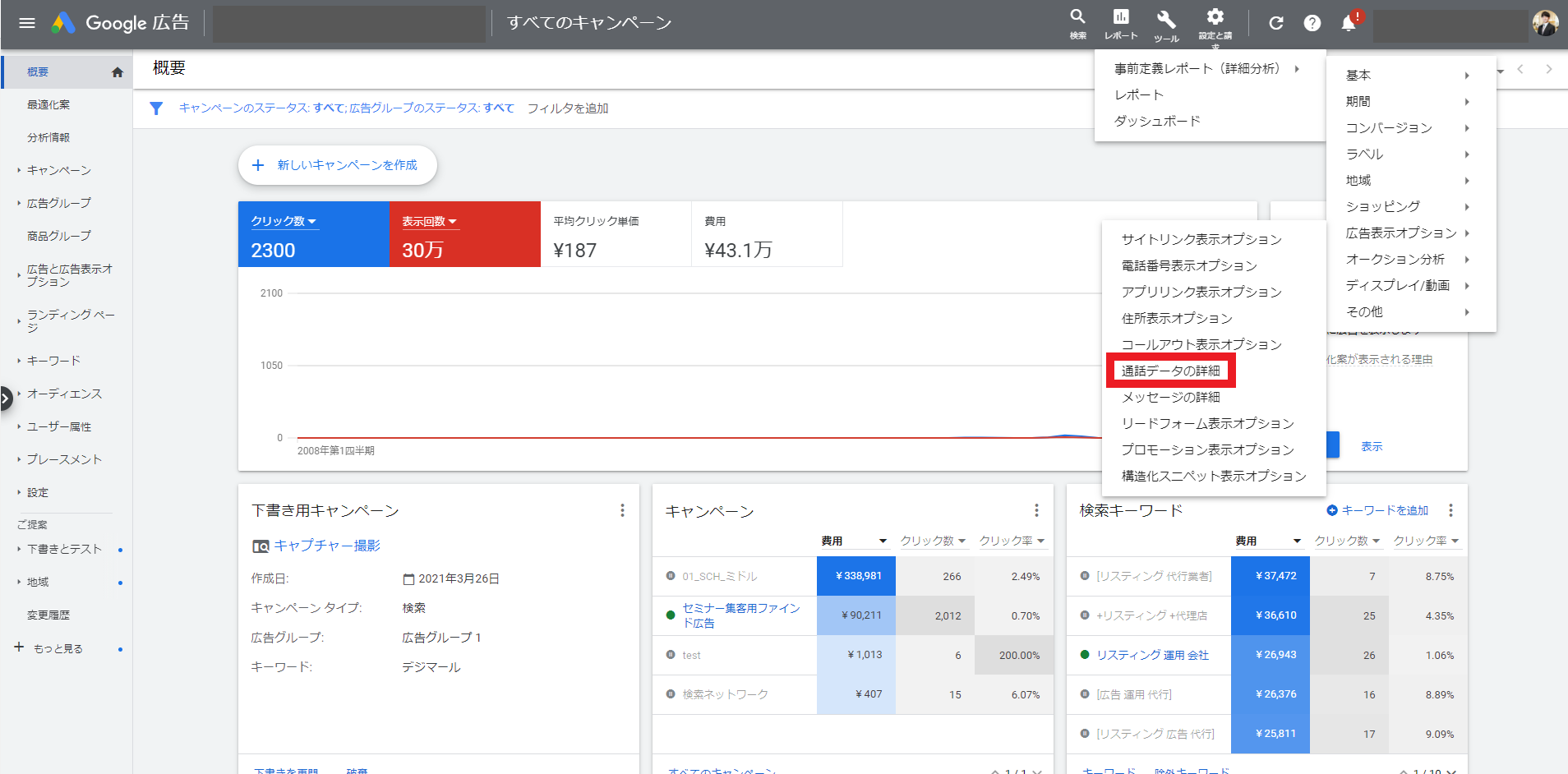Open the 表示回数 metric dropdown

pos(429,221)
